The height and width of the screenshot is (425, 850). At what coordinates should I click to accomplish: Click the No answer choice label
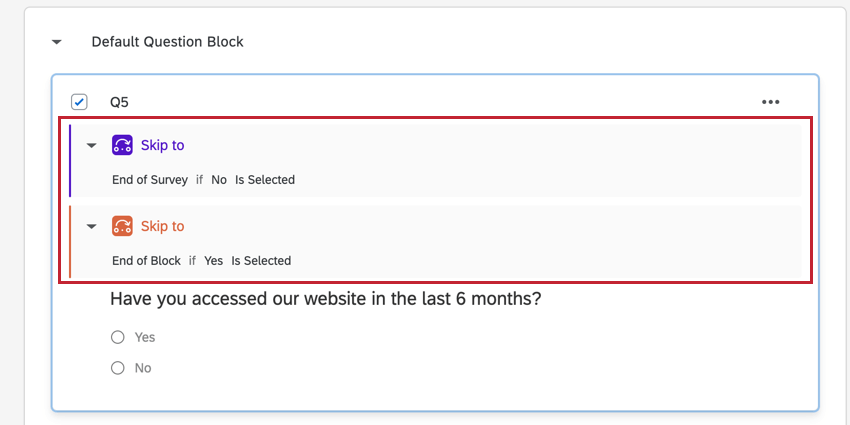(x=143, y=368)
